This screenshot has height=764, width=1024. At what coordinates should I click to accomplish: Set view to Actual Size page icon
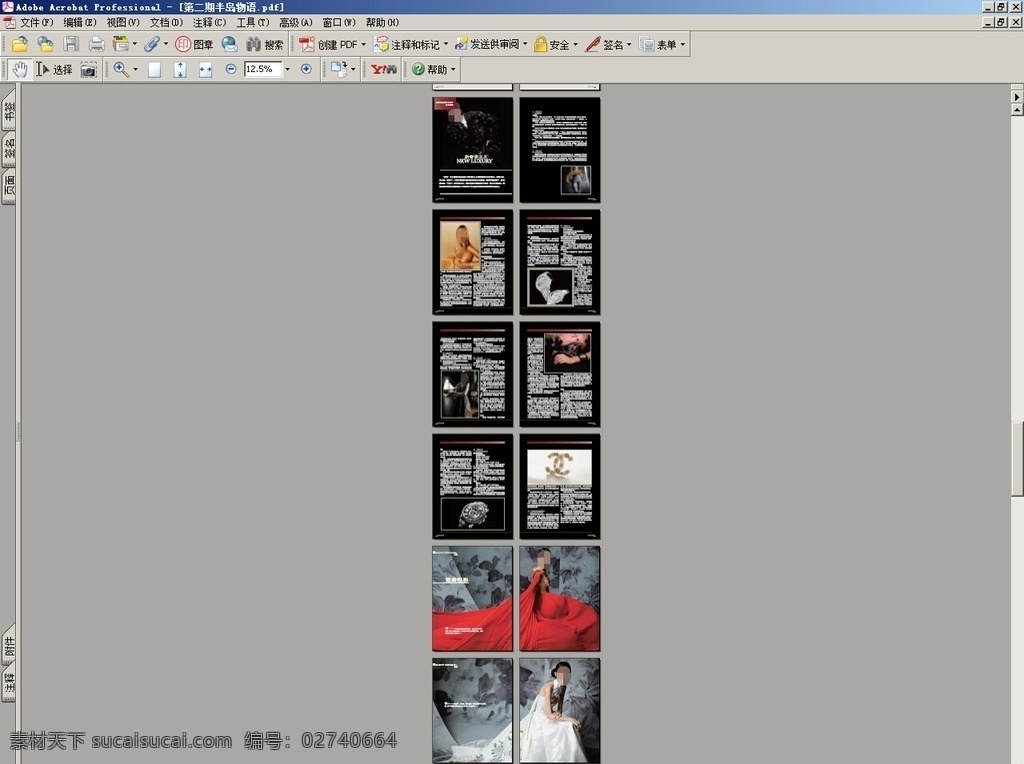[x=154, y=69]
